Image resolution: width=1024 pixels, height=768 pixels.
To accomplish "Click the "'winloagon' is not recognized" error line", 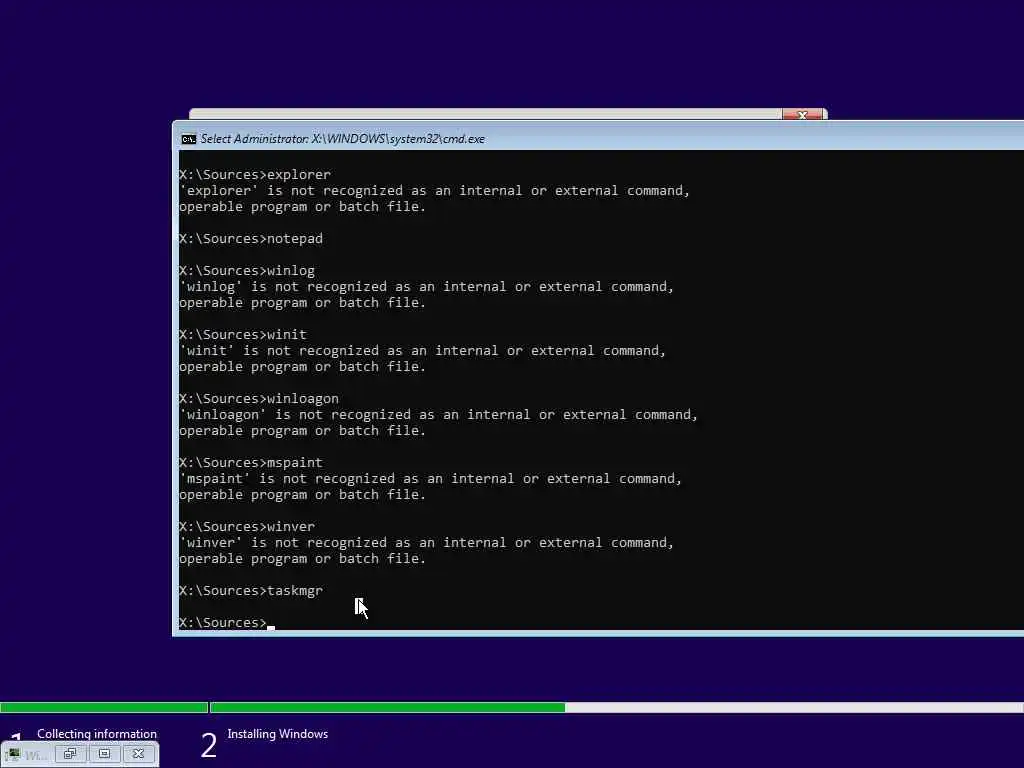I will [x=438, y=415].
